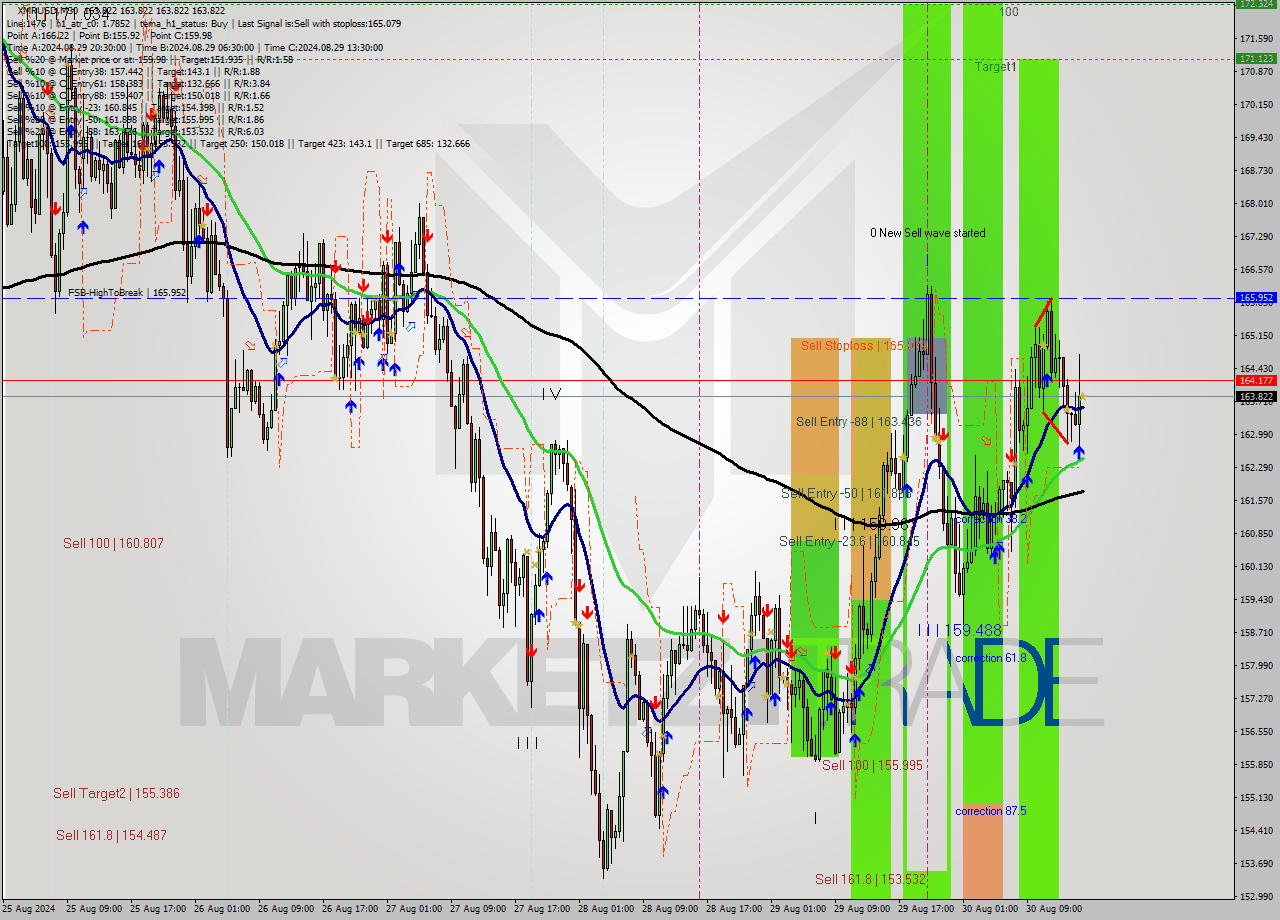Select the Target1 label at top

(x=996, y=67)
